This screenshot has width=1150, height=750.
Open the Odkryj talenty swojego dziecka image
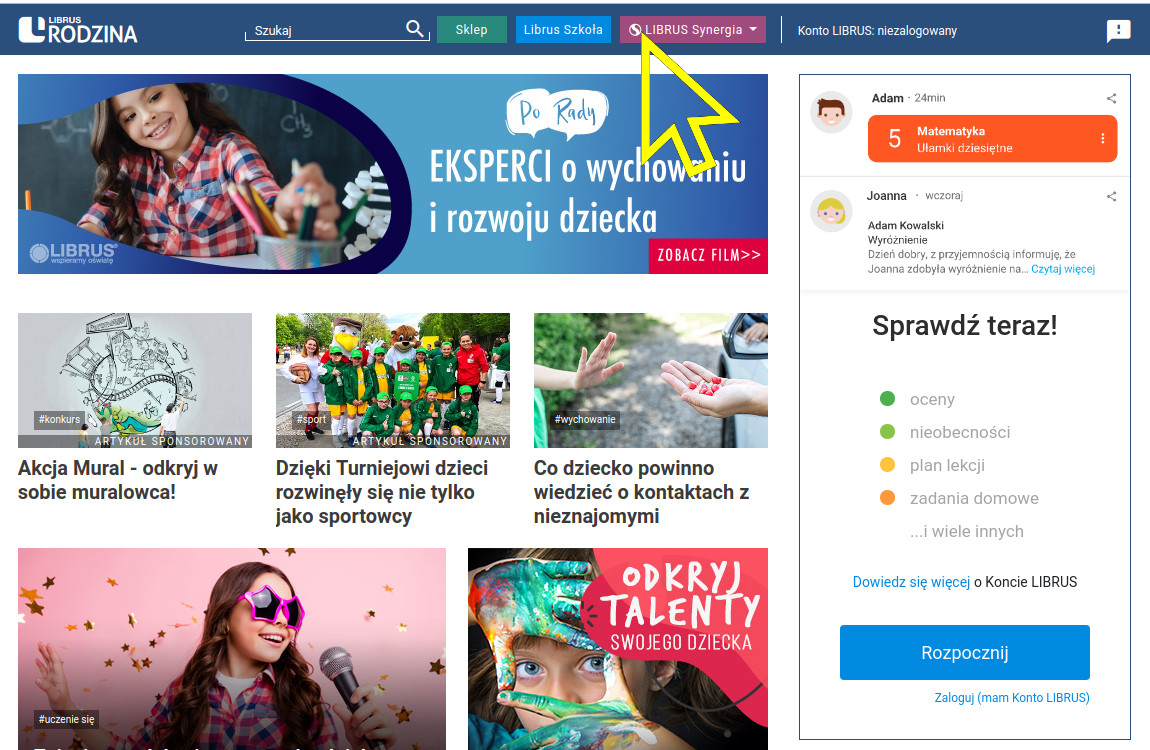tap(618, 649)
